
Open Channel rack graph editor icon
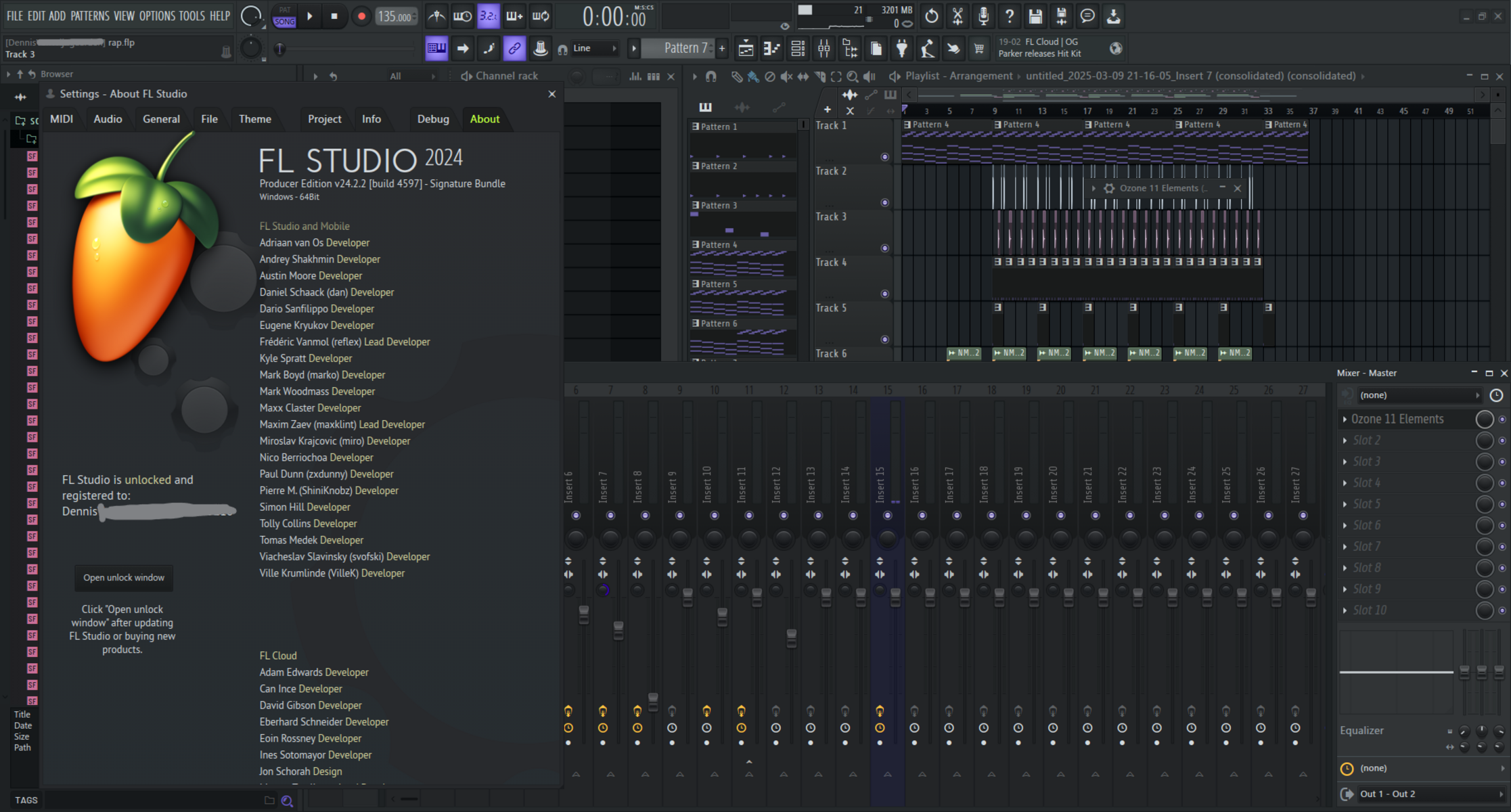[x=635, y=76]
